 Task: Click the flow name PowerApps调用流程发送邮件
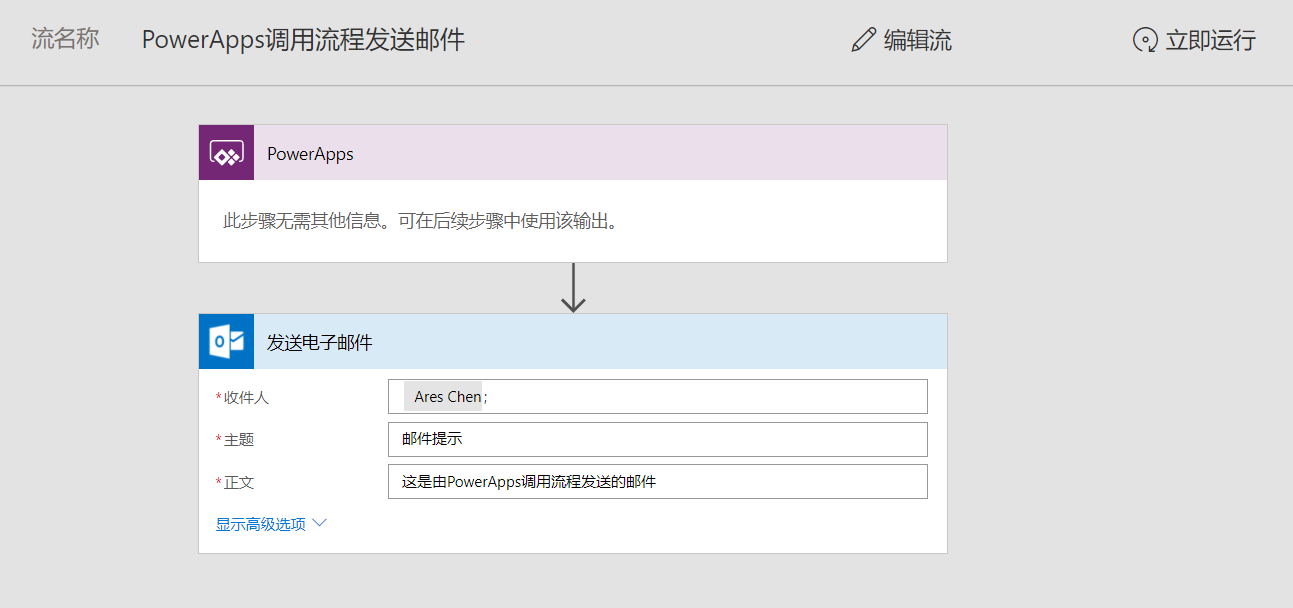303,40
